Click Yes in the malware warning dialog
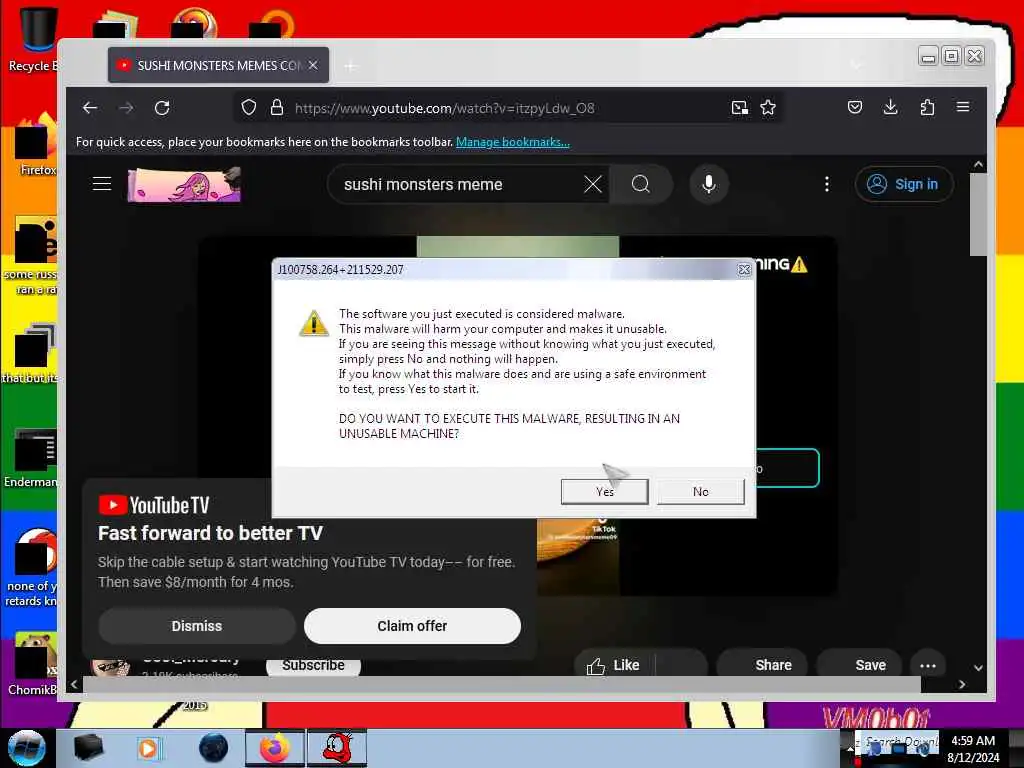 [x=605, y=492]
